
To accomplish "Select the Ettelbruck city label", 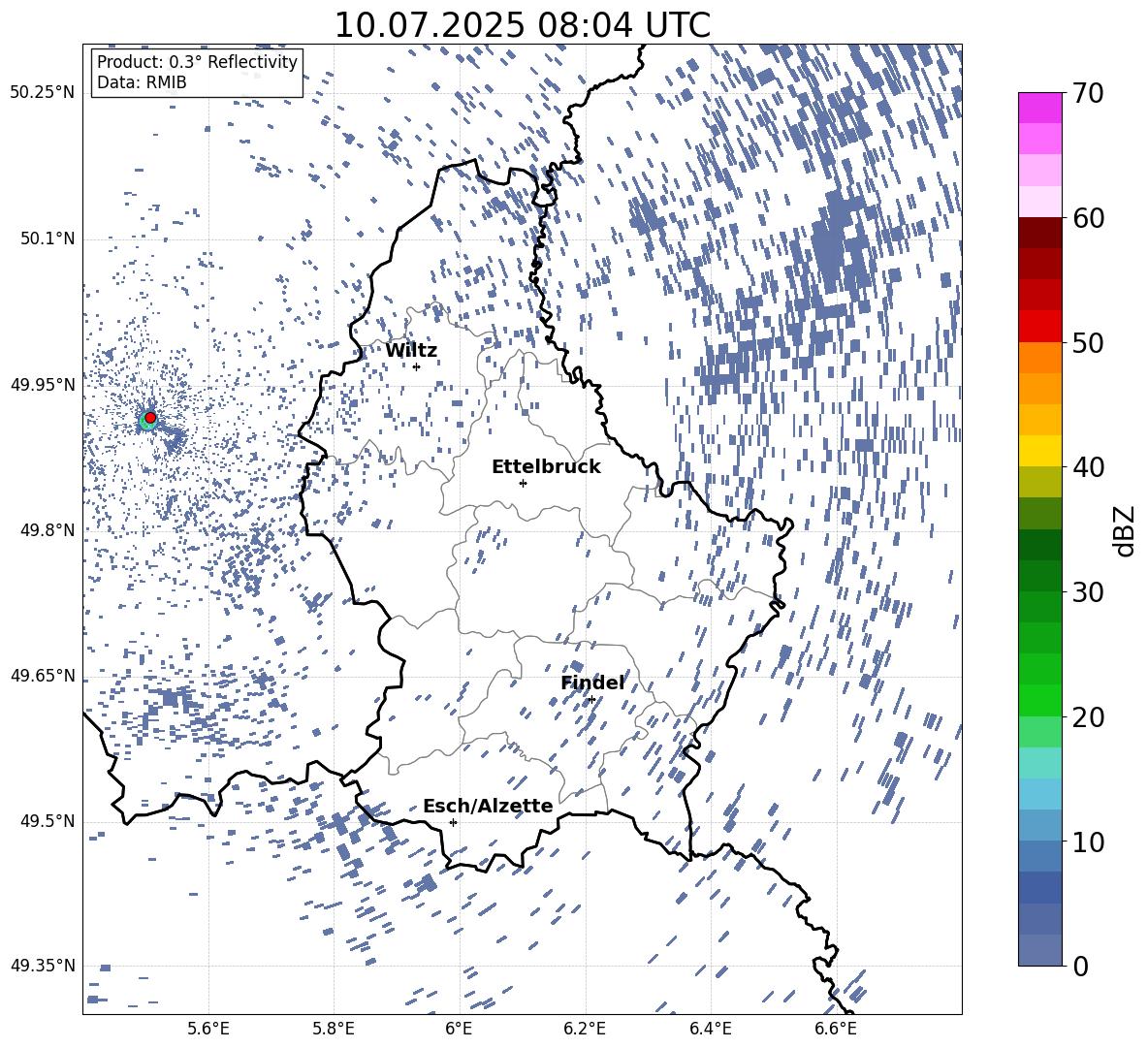I will click(546, 467).
